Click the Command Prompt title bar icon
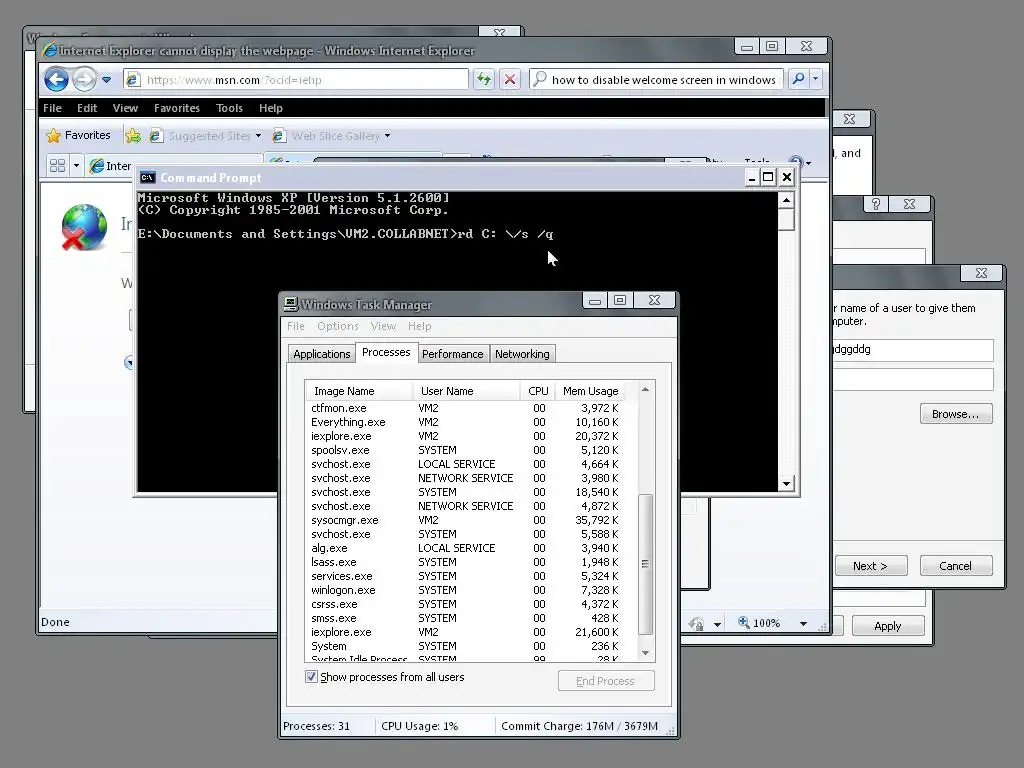1024x768 pixels. 148,178
